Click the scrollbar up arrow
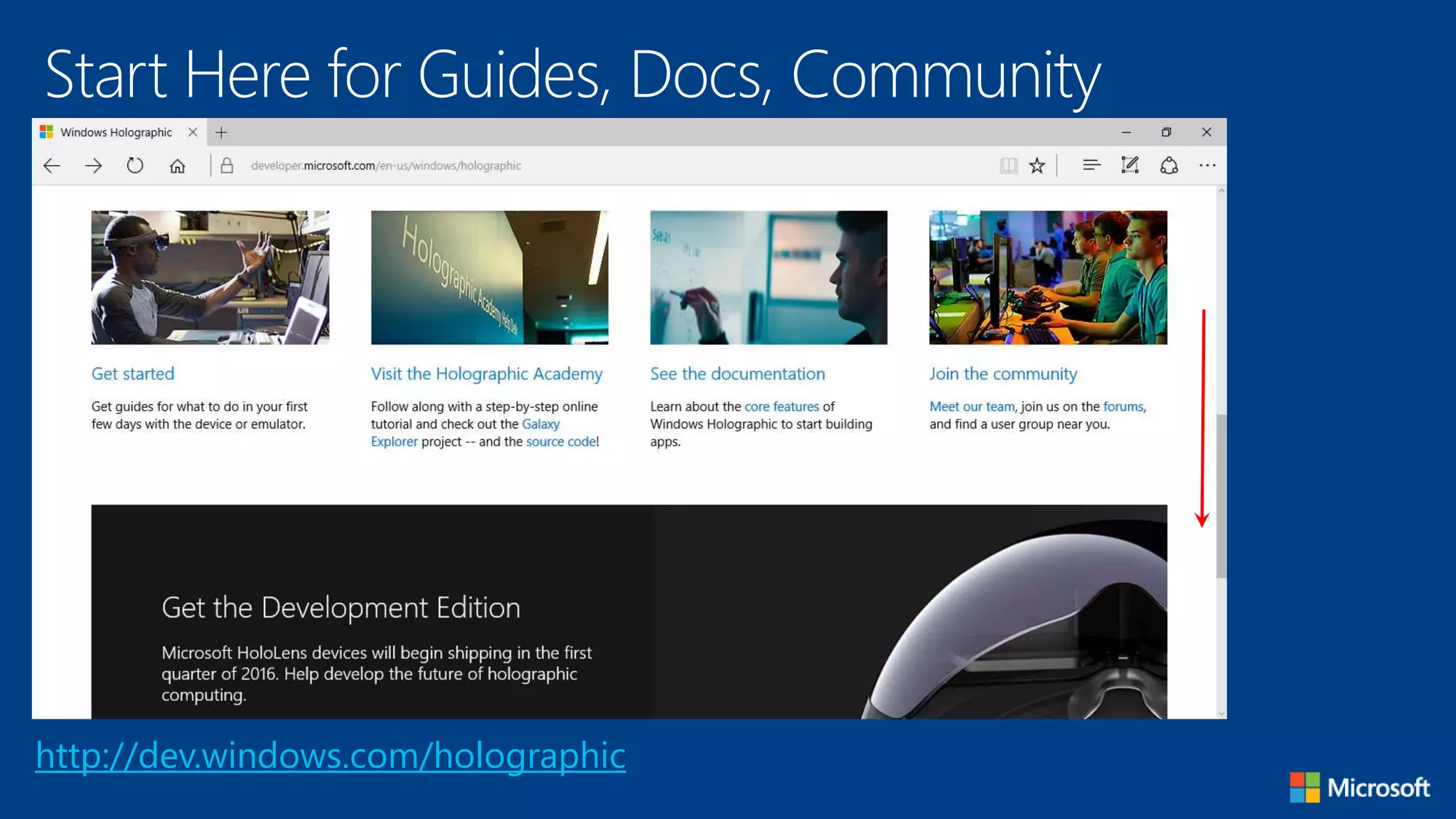 [1221, 191]
